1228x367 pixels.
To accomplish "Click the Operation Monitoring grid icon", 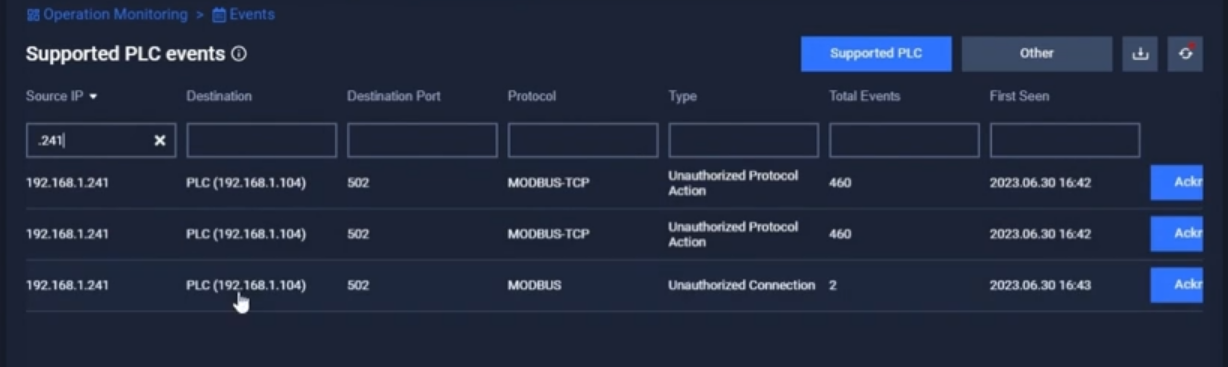I will point(33,15).
